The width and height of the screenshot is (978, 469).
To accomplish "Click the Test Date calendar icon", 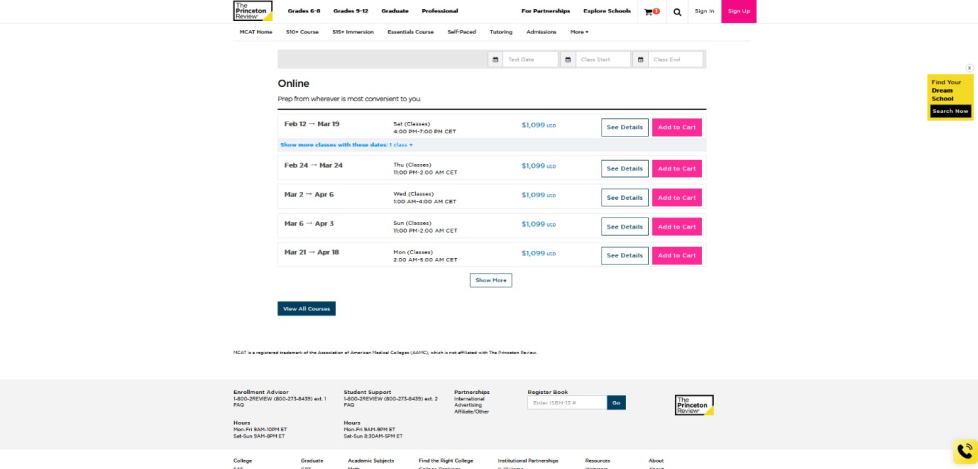I will [495, 59].
